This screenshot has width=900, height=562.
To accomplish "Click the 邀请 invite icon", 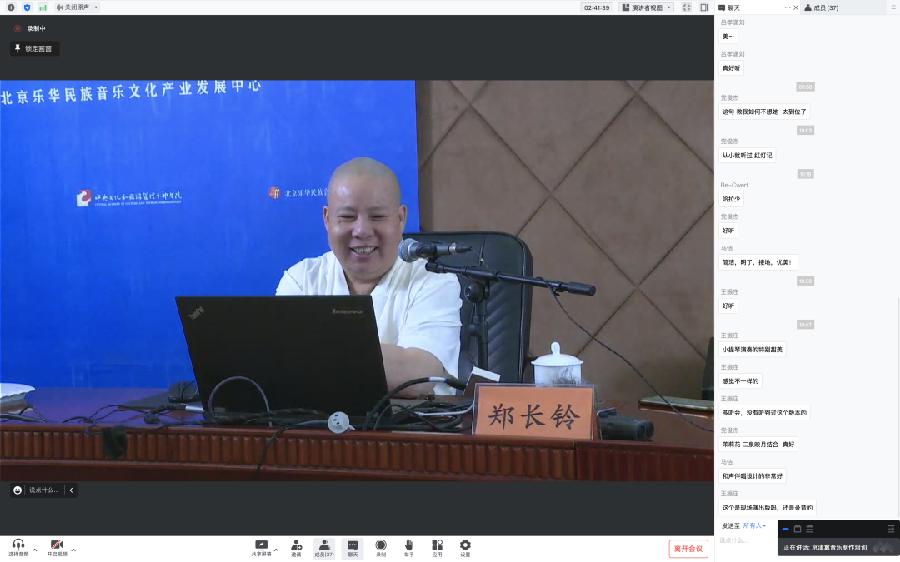I will [296, 548].
